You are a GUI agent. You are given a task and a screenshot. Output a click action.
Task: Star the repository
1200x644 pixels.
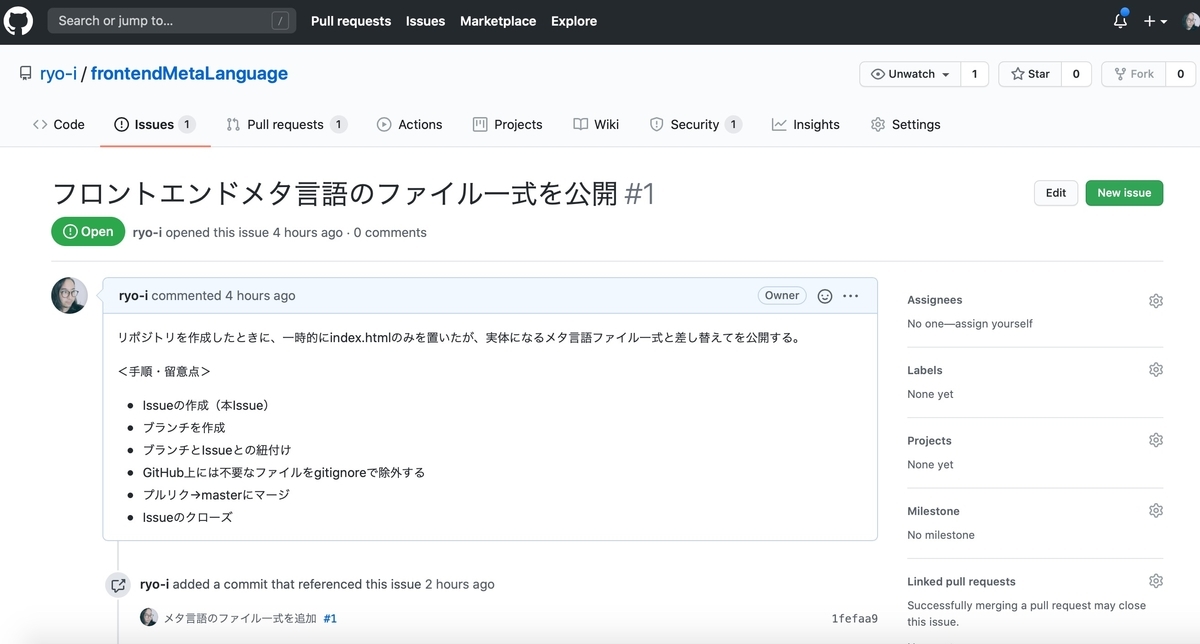(x=1030, y=74)
